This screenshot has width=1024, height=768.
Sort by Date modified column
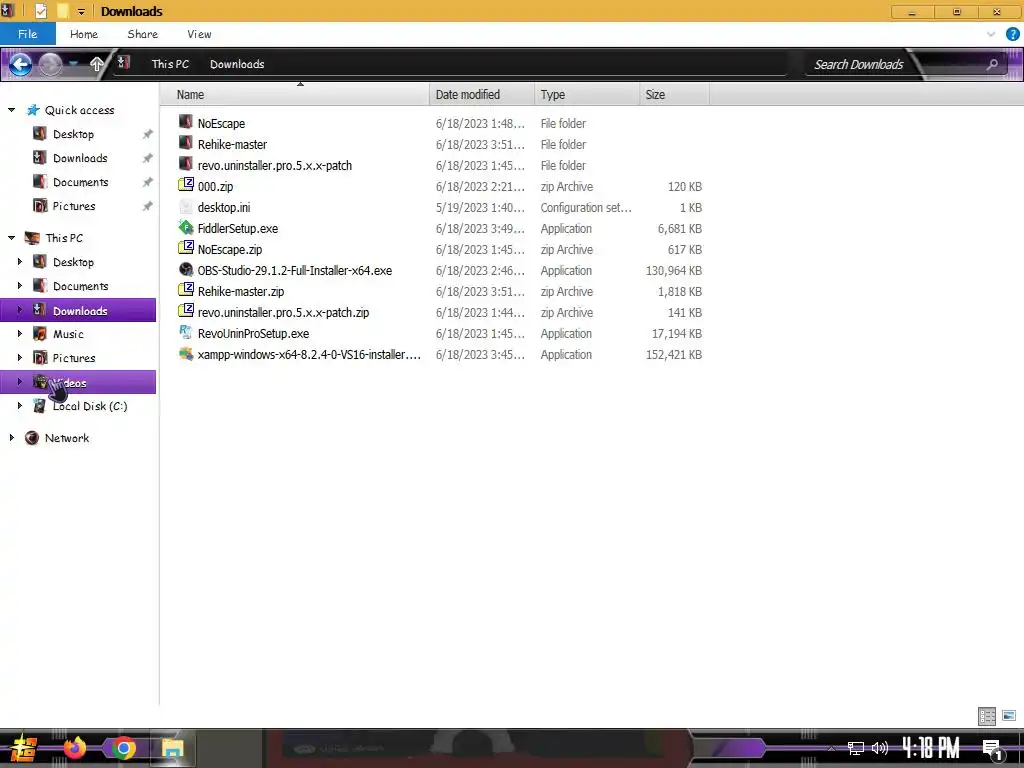tap(482, 95)
